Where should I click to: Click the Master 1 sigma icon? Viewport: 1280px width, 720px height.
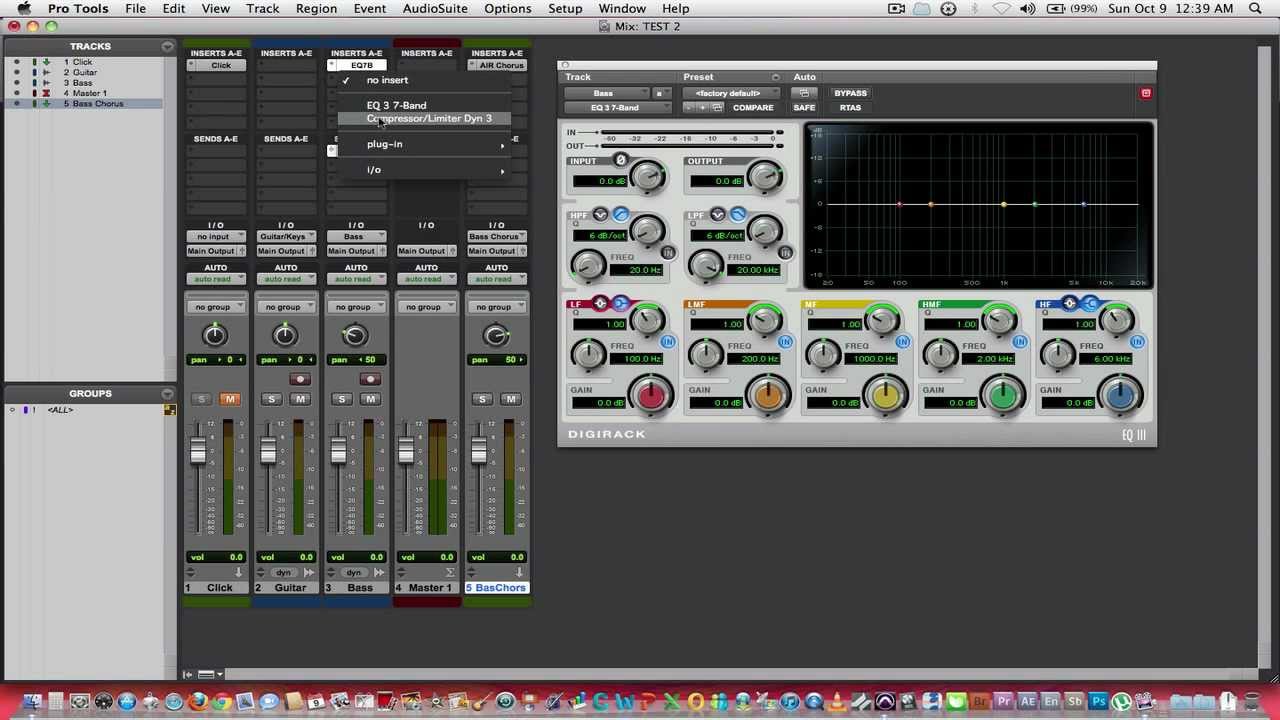[x=449, y=573]
